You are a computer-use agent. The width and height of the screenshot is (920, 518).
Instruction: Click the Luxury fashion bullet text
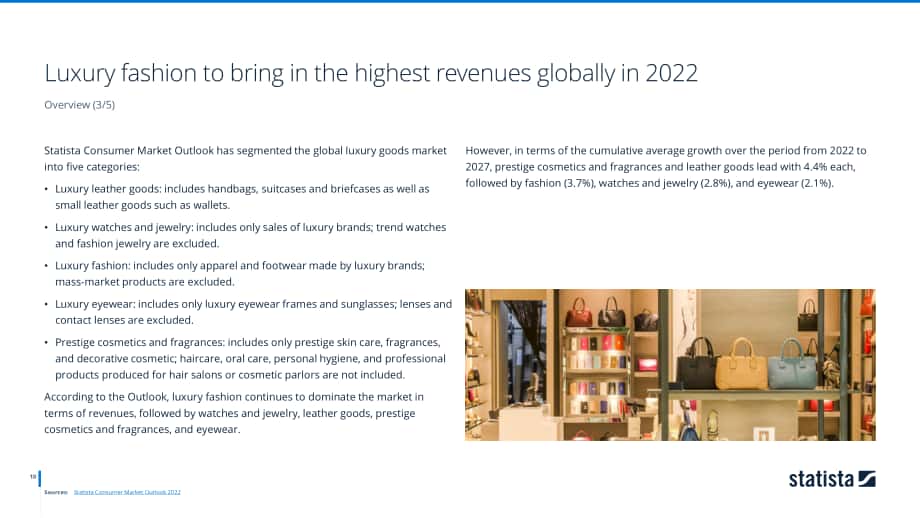[240, 273]
